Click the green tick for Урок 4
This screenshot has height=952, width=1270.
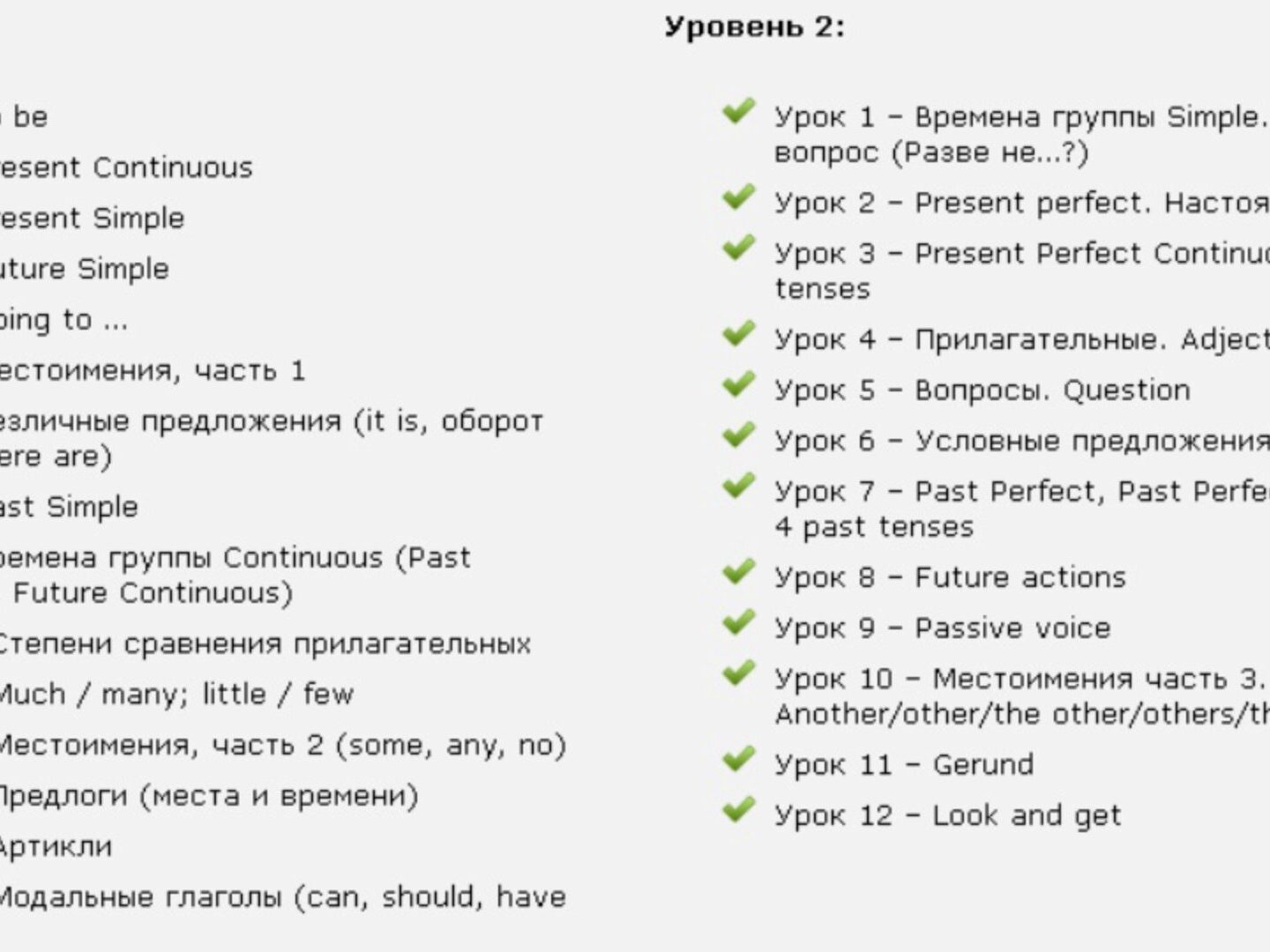(738, 334)
